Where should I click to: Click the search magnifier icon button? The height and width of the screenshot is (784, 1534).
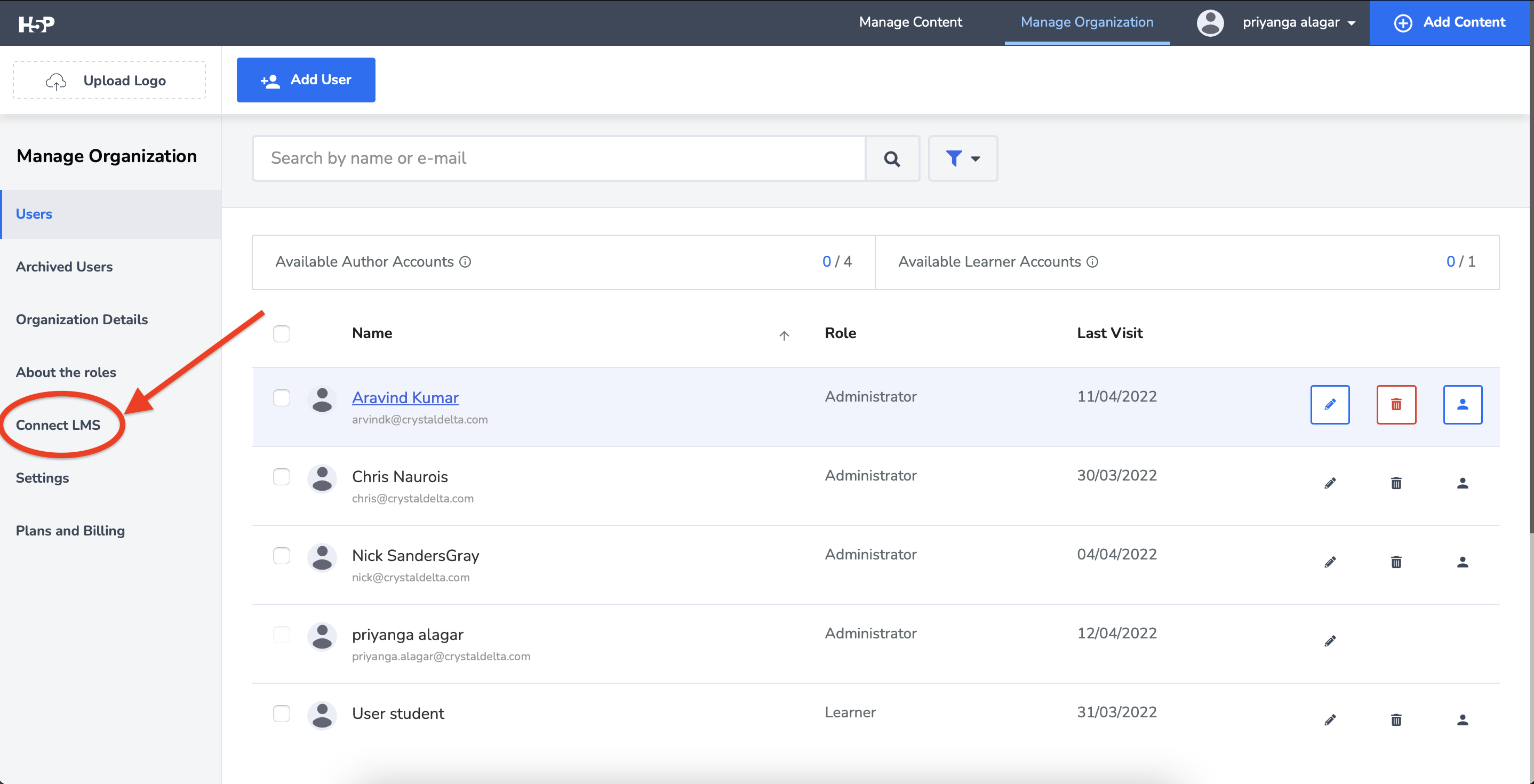click(x=891, y=158)
